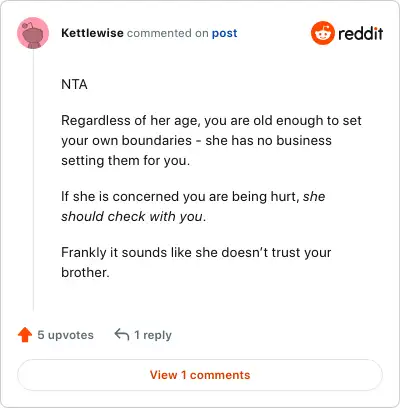Click the curved reply arrow icon
This screenshot has width=400, height=408.
pos(122,334)
